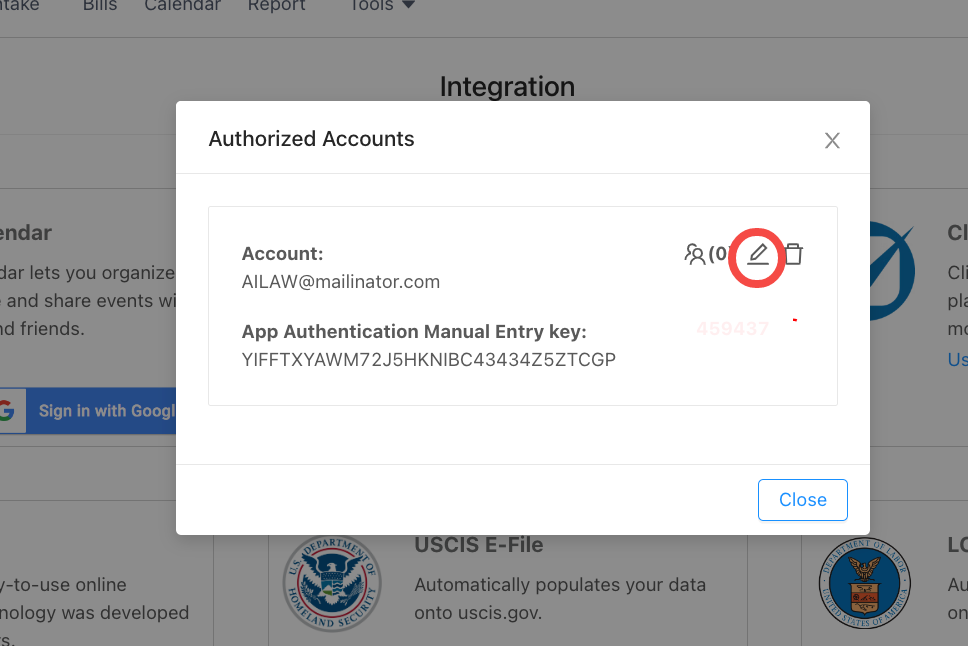Go to the Calendar menu item
Screen dimensions: 968x646
tap(182, 6)
